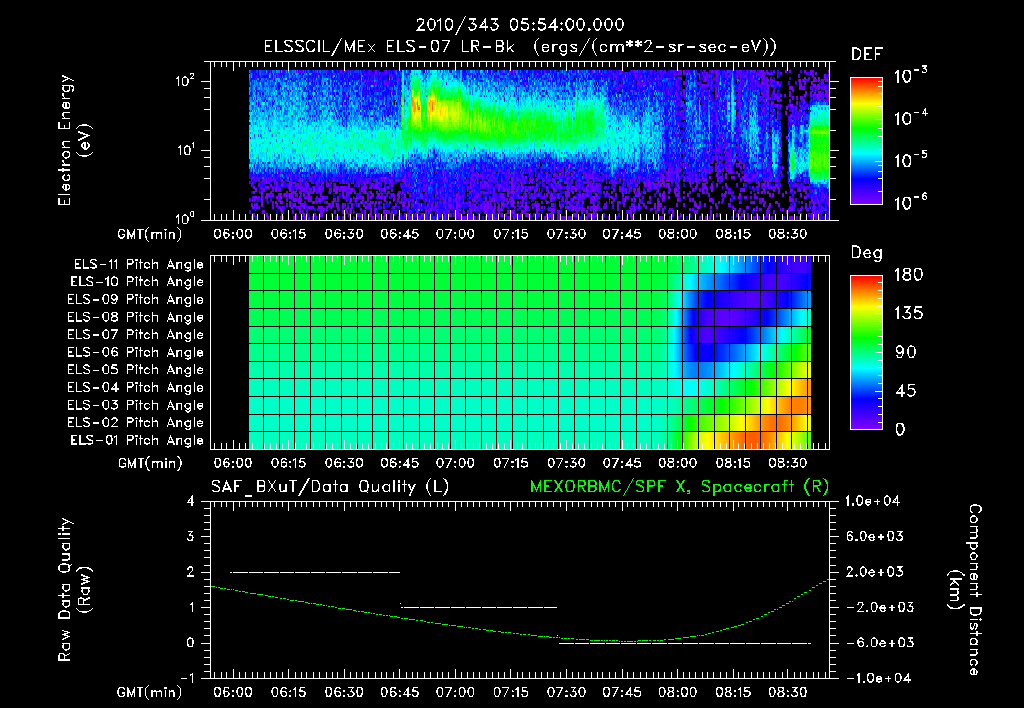The image size is (1024, 708).
Task: Click 08:00 tick label under pitch angle panel
Action: pos(677,463)
